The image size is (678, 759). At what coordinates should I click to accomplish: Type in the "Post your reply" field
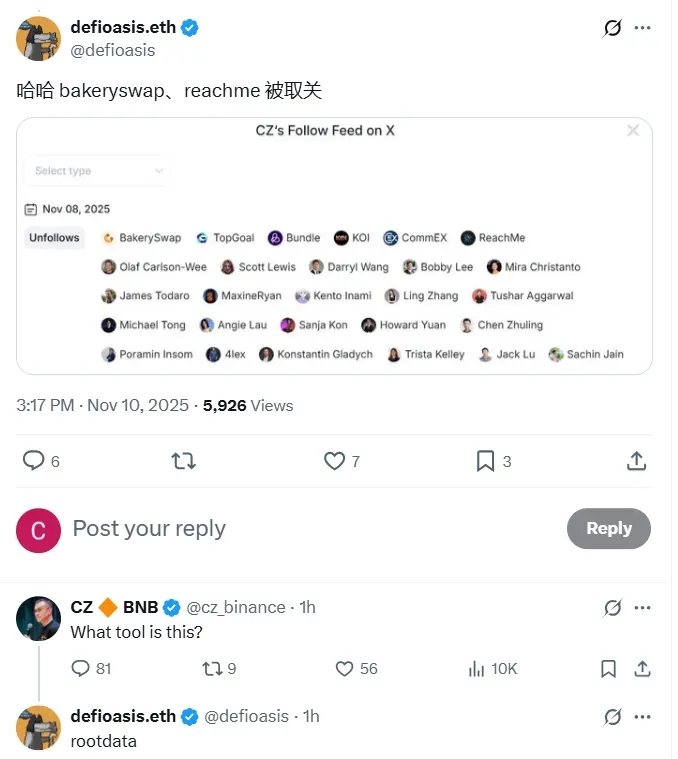[x=300, y=529]
